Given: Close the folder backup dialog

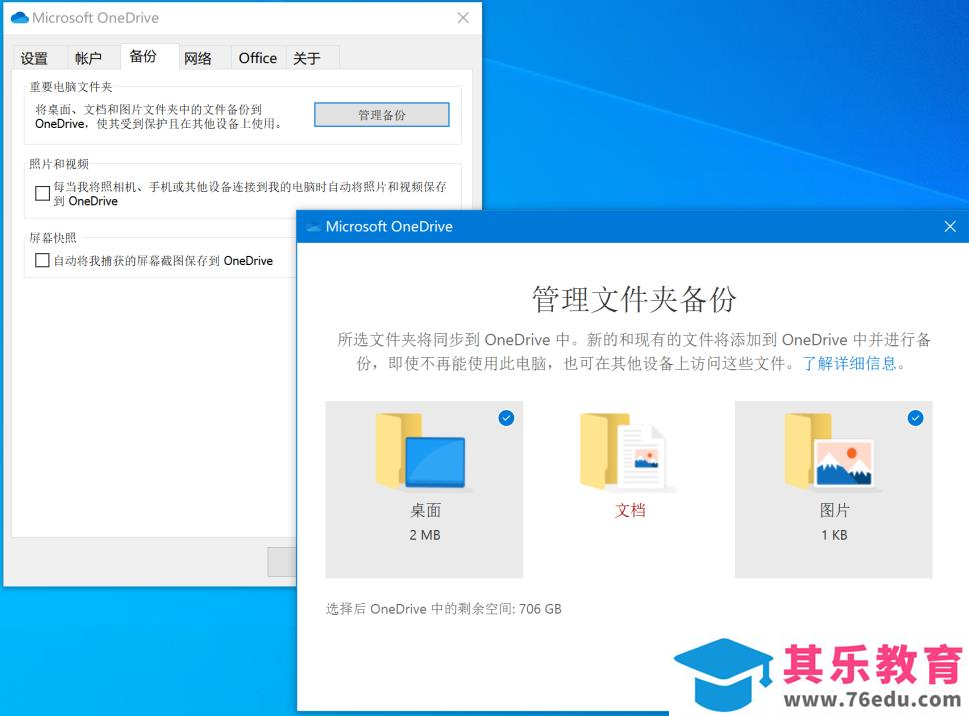Looking at the screenshot, I should tap(950, 227).
